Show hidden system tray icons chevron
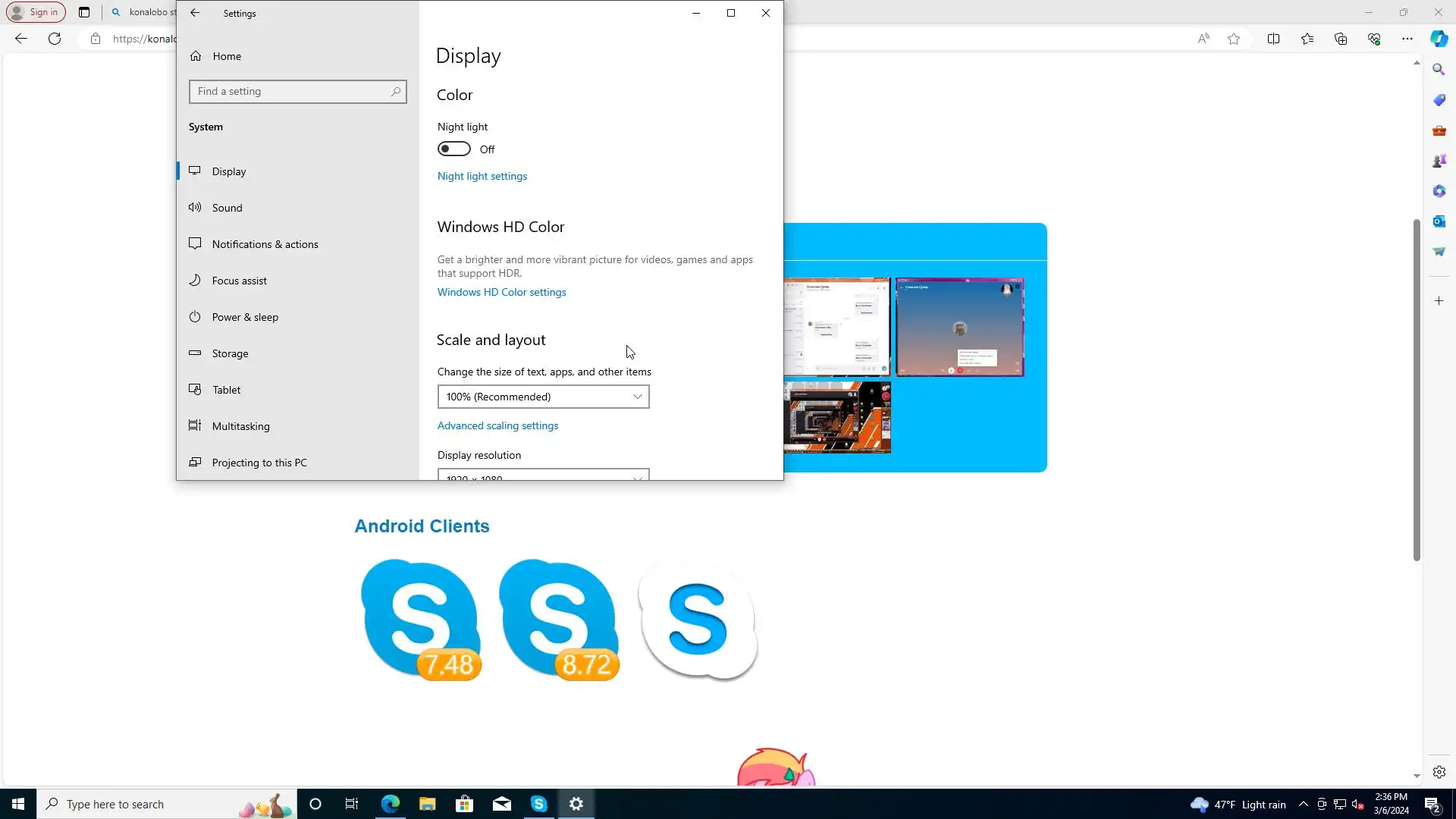The image size is (1456, 819). (x=1303, y=805)
